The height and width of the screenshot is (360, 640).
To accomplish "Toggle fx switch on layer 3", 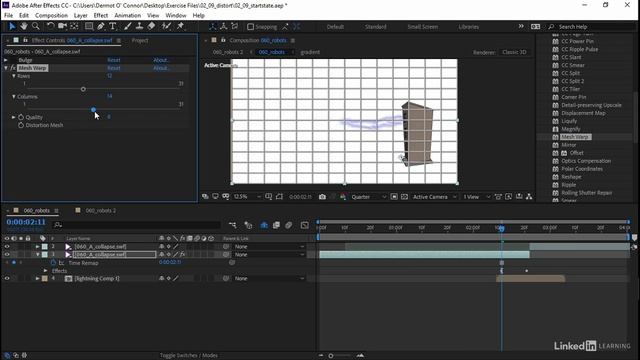I will 182,254.
